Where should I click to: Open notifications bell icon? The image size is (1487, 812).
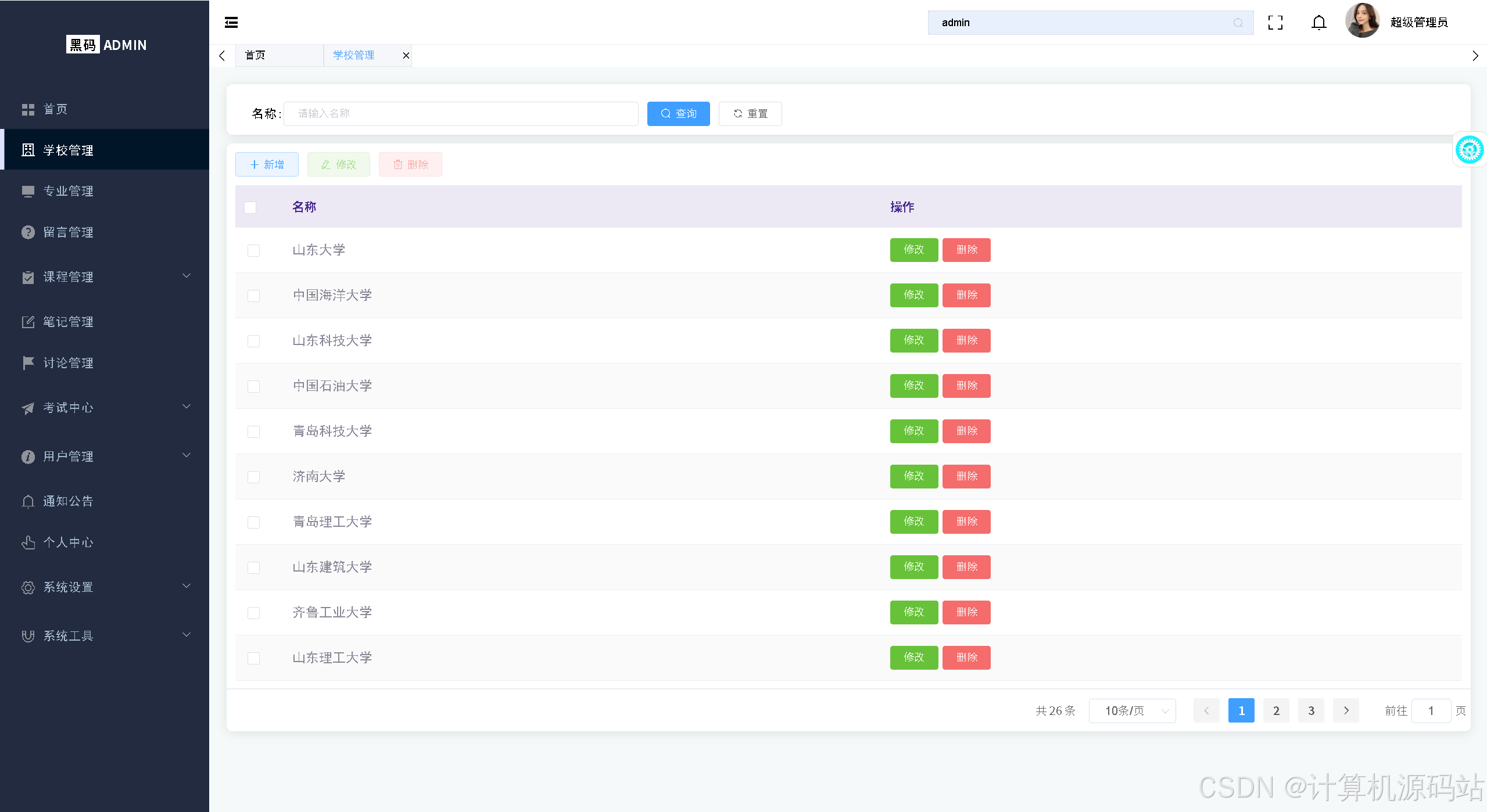[x=1318, y=23]
